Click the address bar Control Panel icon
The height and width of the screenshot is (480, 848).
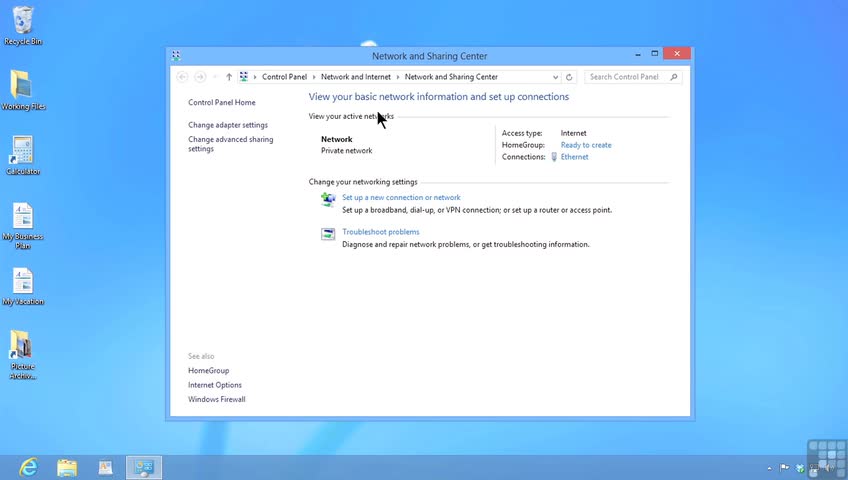click(244, 77)
